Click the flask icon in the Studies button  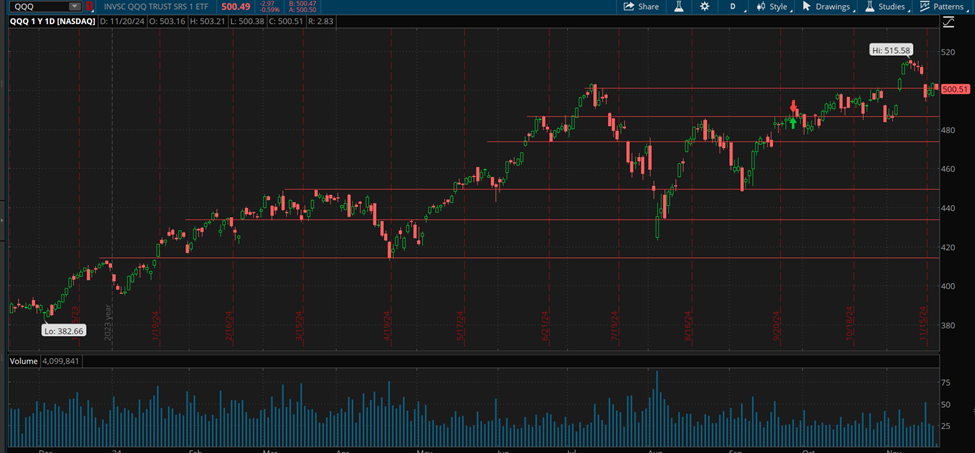click(869, 6)
